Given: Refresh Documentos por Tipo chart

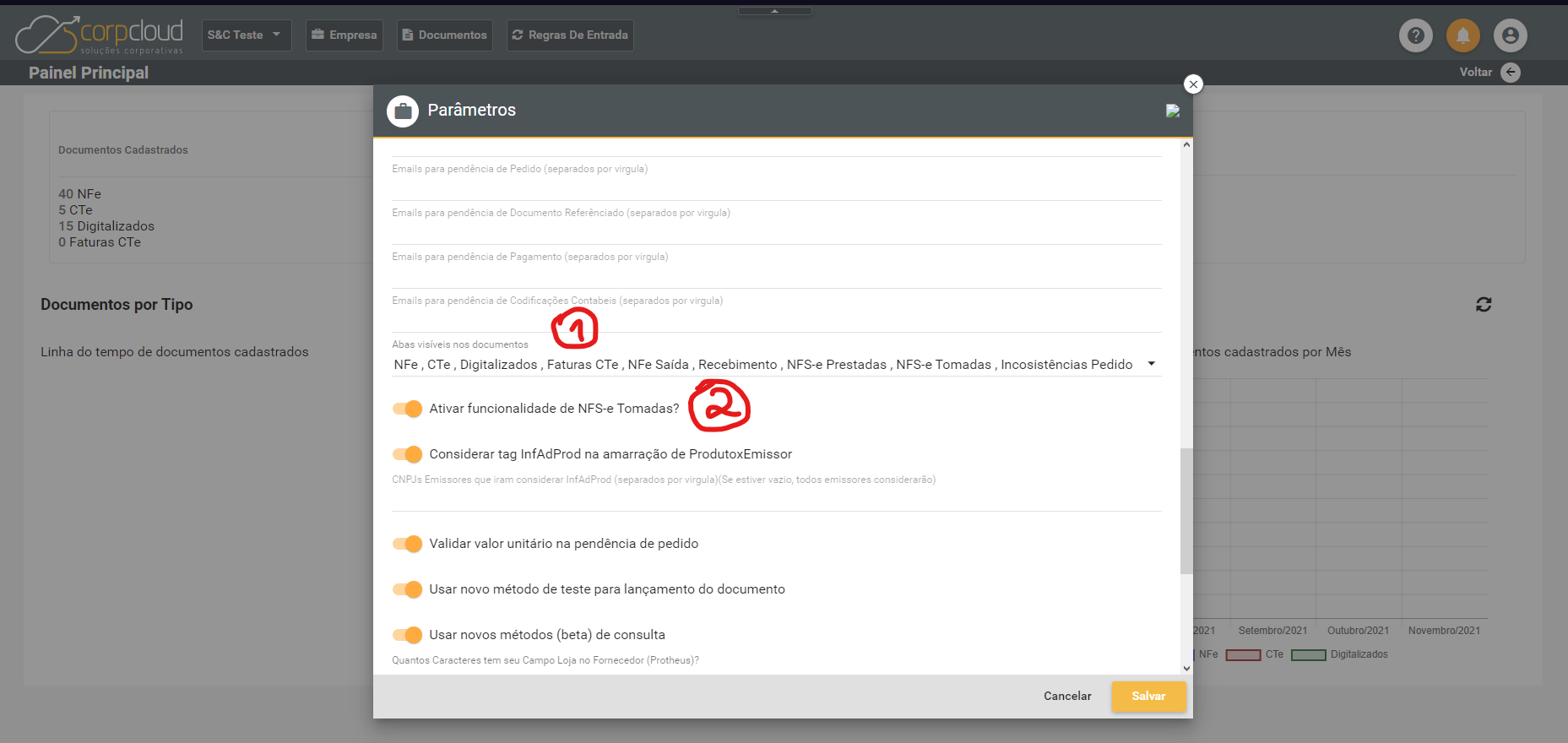Looking at the screenshot, I should 1484,304.
